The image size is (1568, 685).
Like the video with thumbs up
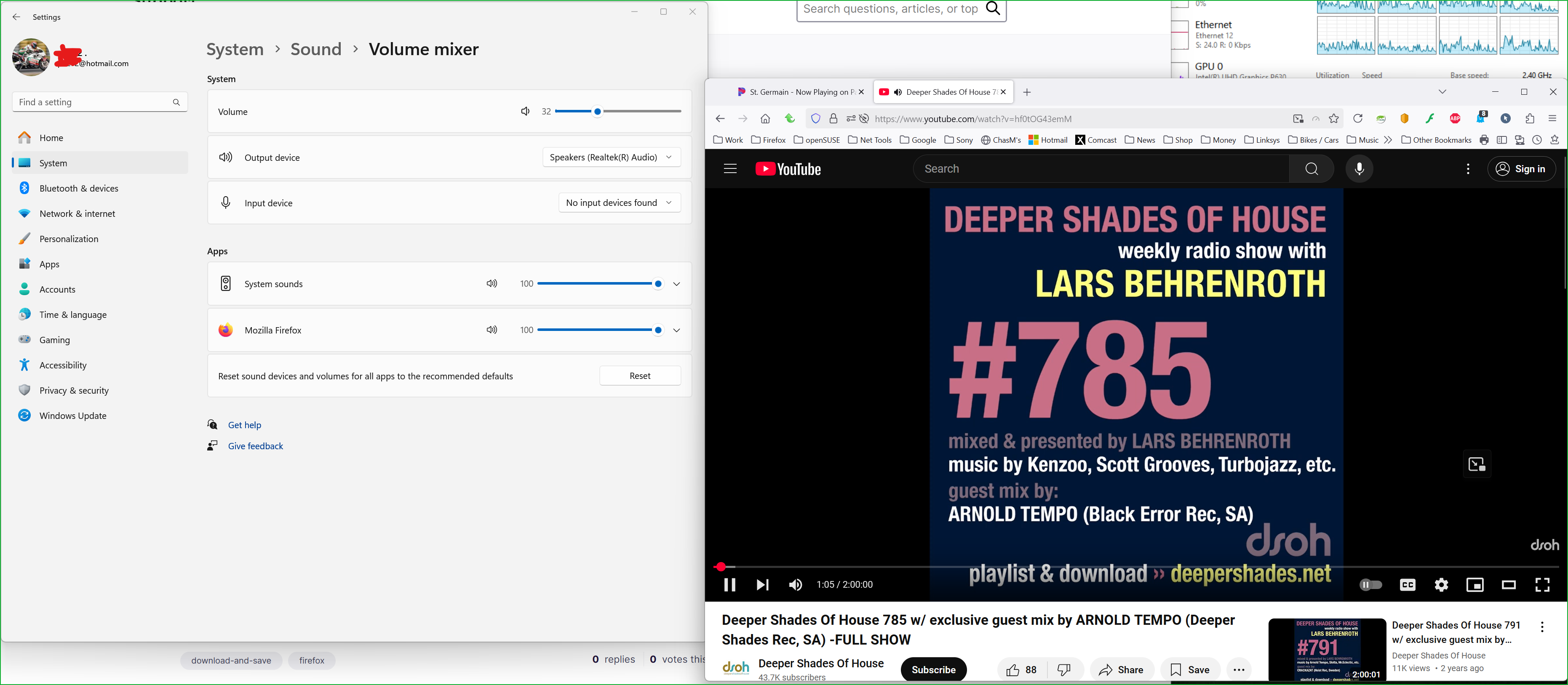[1022, 670]
